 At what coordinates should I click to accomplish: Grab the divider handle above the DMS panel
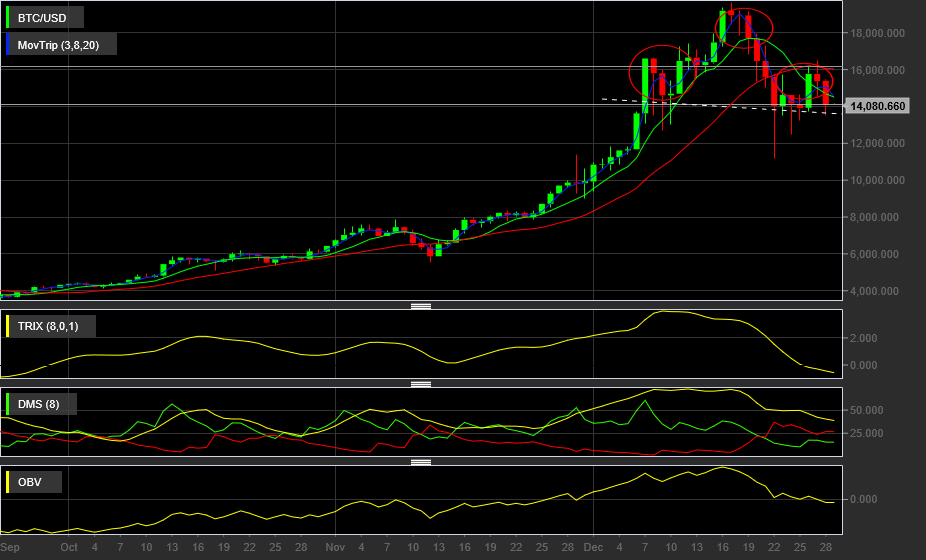pos(420,384)
